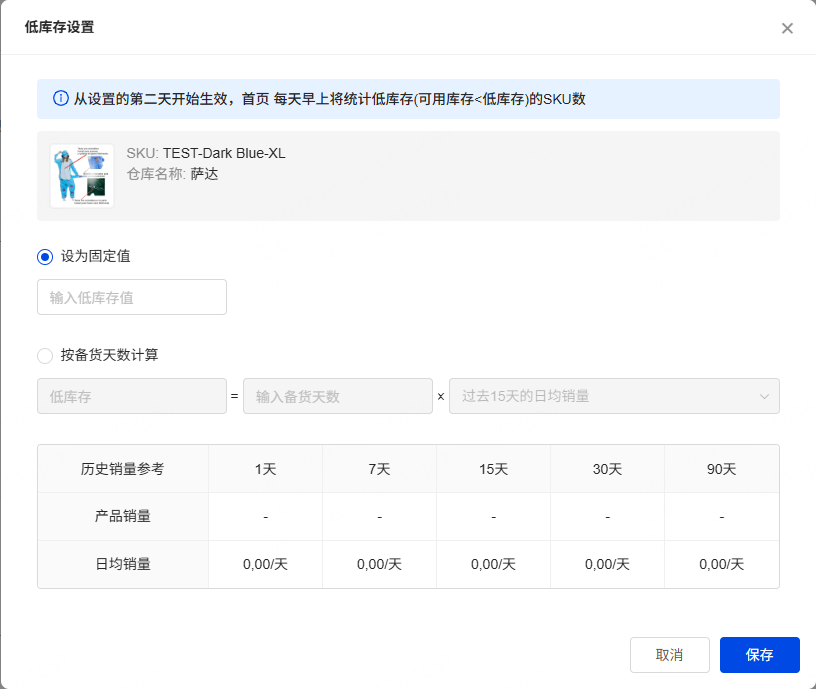The image size is (816, 689).
Task: Click the 历史销量参考 table header cell
Action: pos(123,469)
